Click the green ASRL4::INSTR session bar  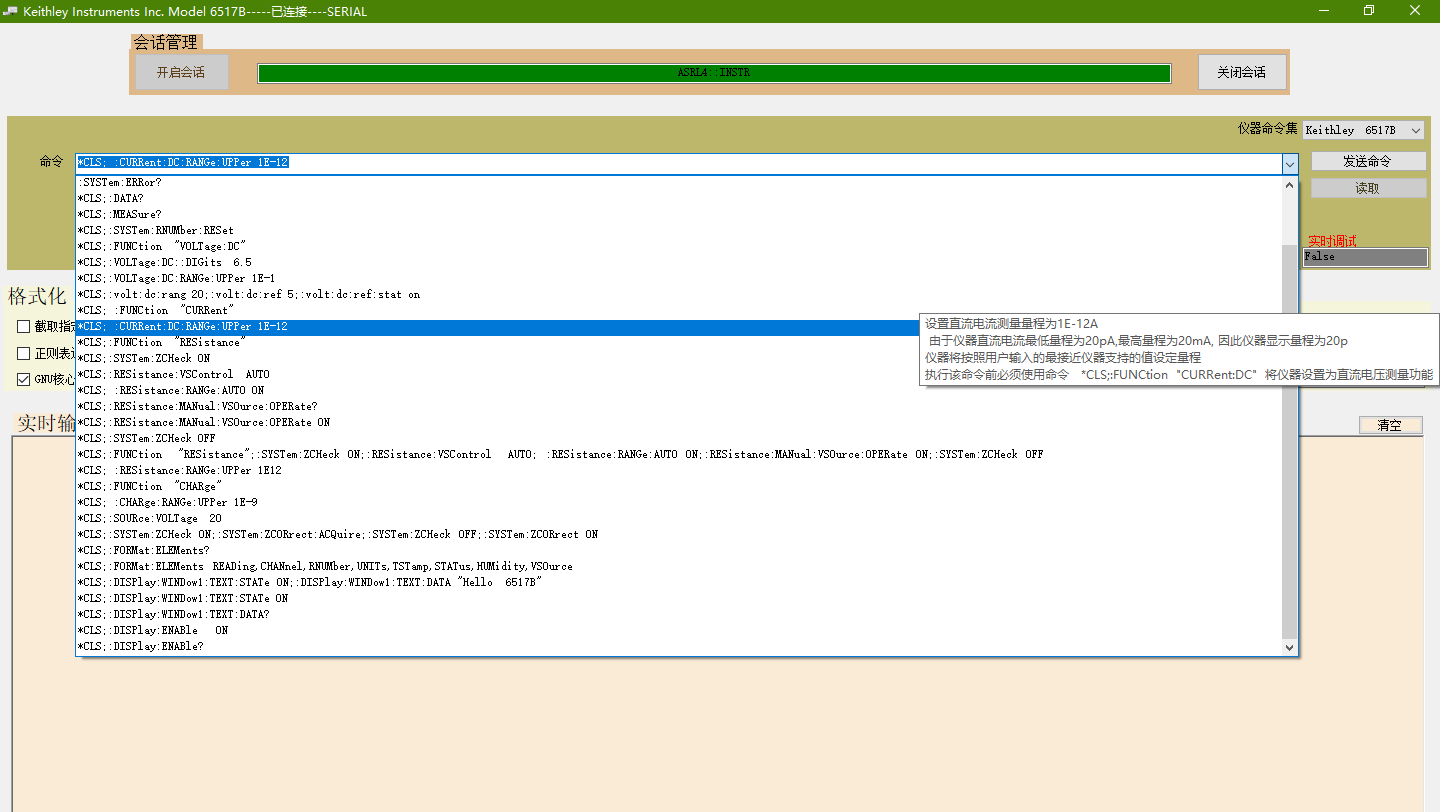pos(714,73)
